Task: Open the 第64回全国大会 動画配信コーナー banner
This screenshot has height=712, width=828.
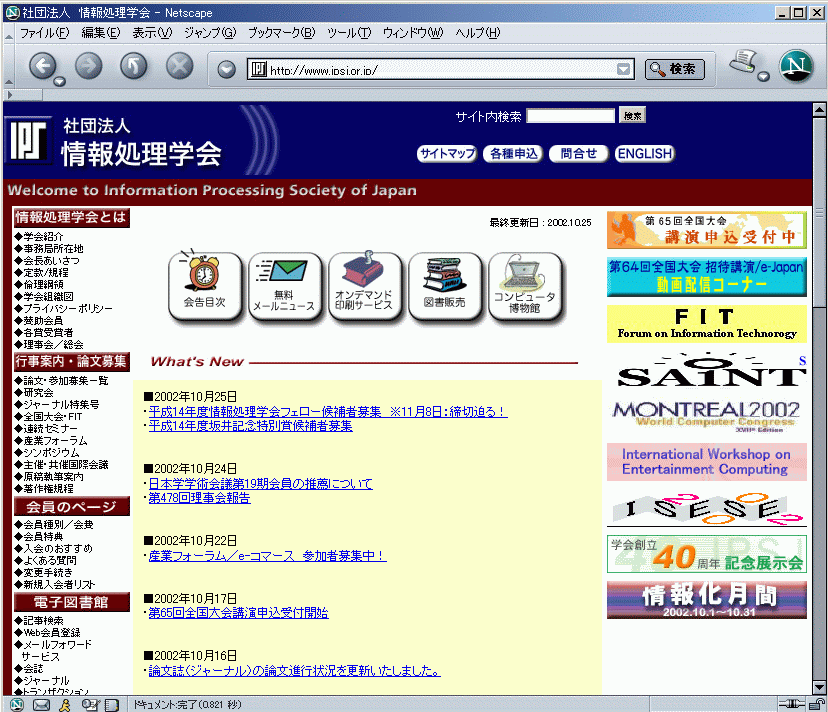Action: (x=707, y=276)
